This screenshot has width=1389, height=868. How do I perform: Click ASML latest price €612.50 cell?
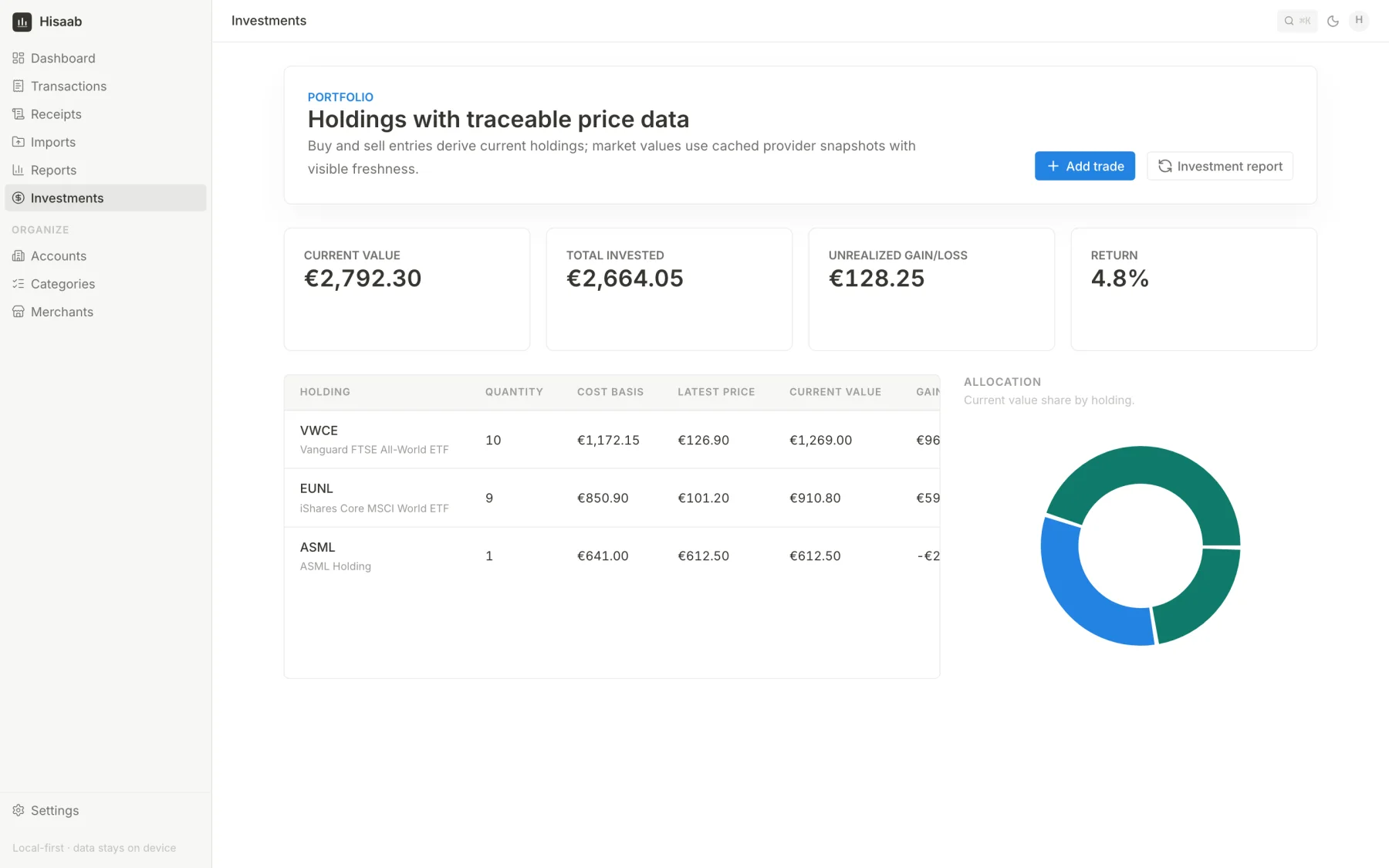[x=703, y=556]
